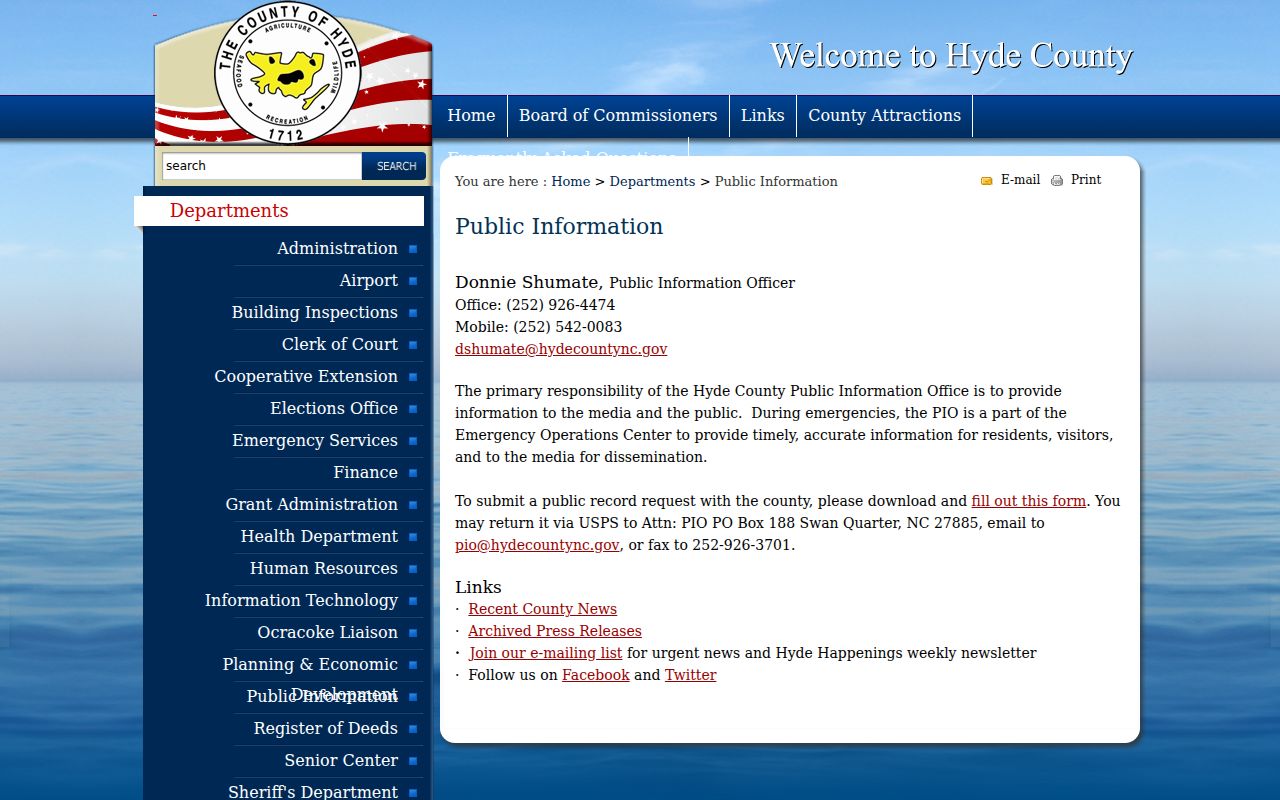Open Archived Press Releases link
The image size is (1280, 800).
(555, 631)
